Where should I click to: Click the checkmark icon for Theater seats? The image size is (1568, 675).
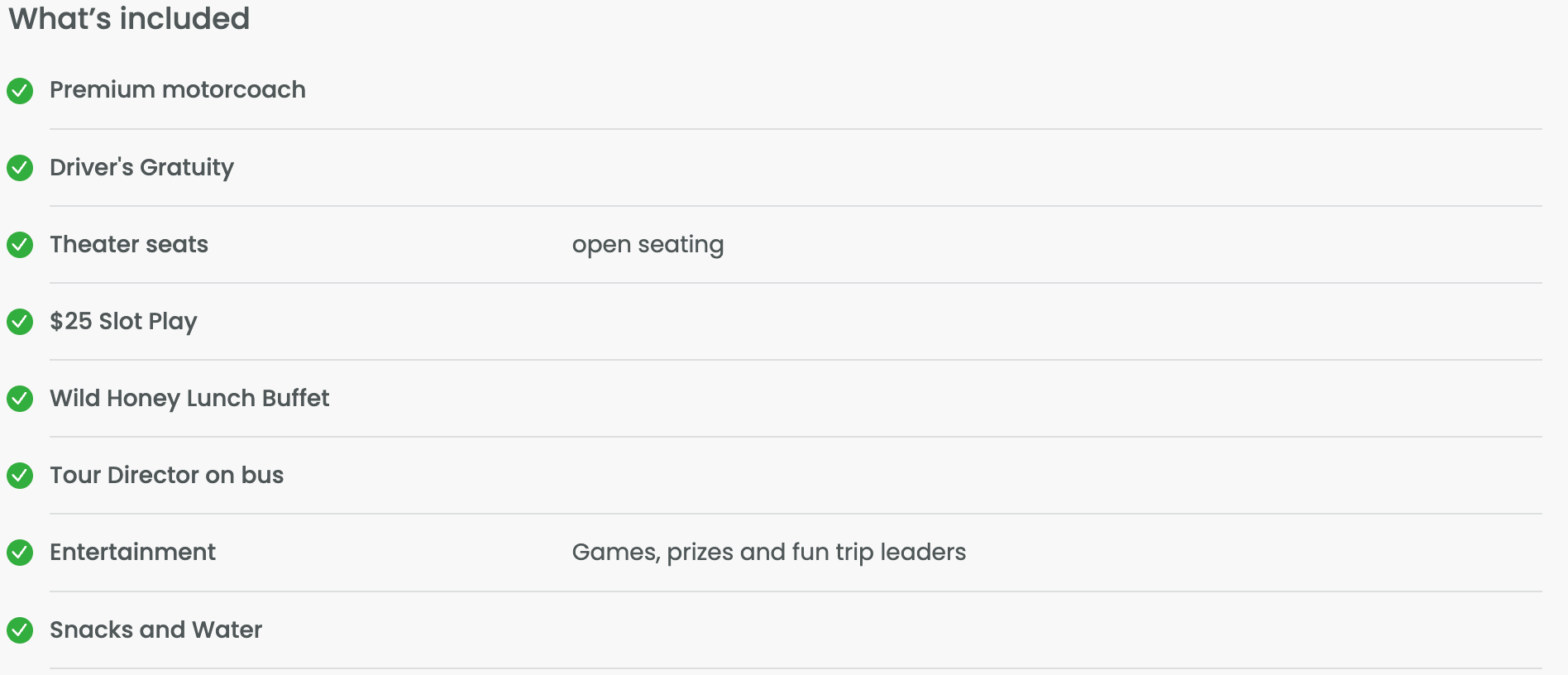click(20, 245)
